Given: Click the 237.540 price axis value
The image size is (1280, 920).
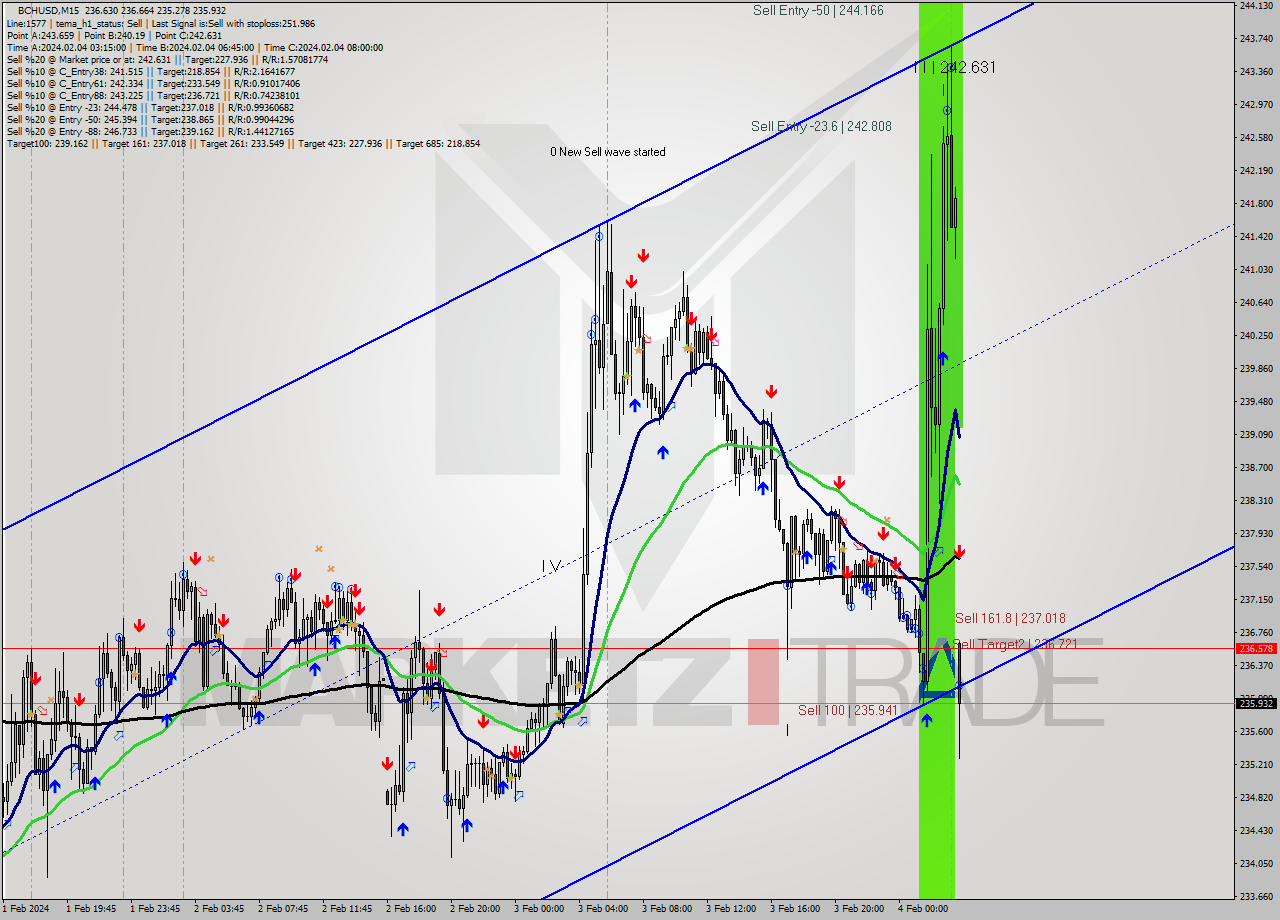Looking at the screenshot, I should coord(1256,566).
